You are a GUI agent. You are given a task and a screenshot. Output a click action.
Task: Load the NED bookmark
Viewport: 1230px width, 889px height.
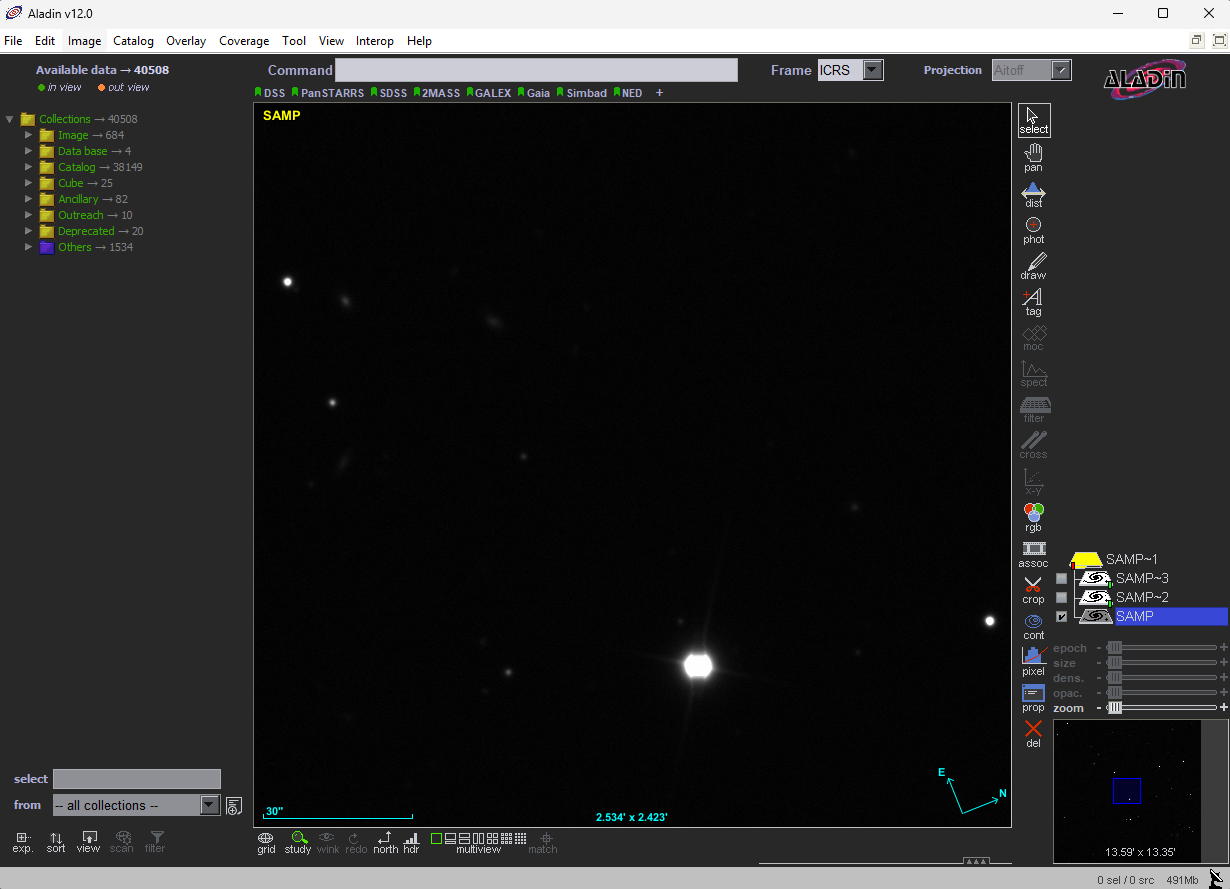point(628,93)
